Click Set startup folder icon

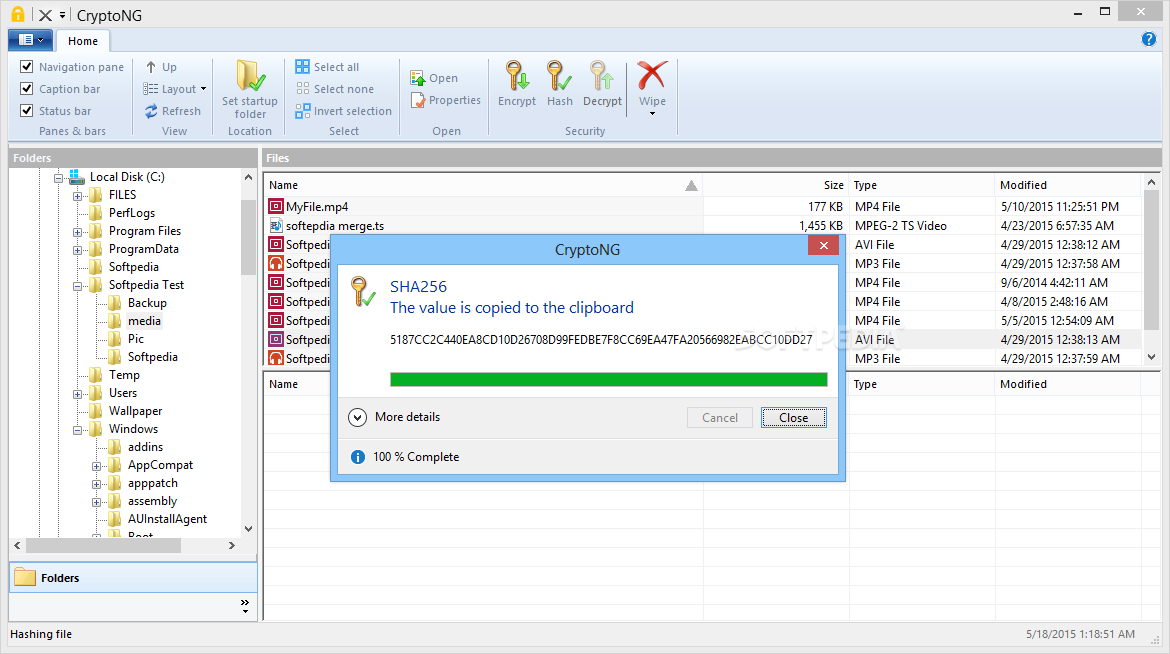[x=250, y=75]
